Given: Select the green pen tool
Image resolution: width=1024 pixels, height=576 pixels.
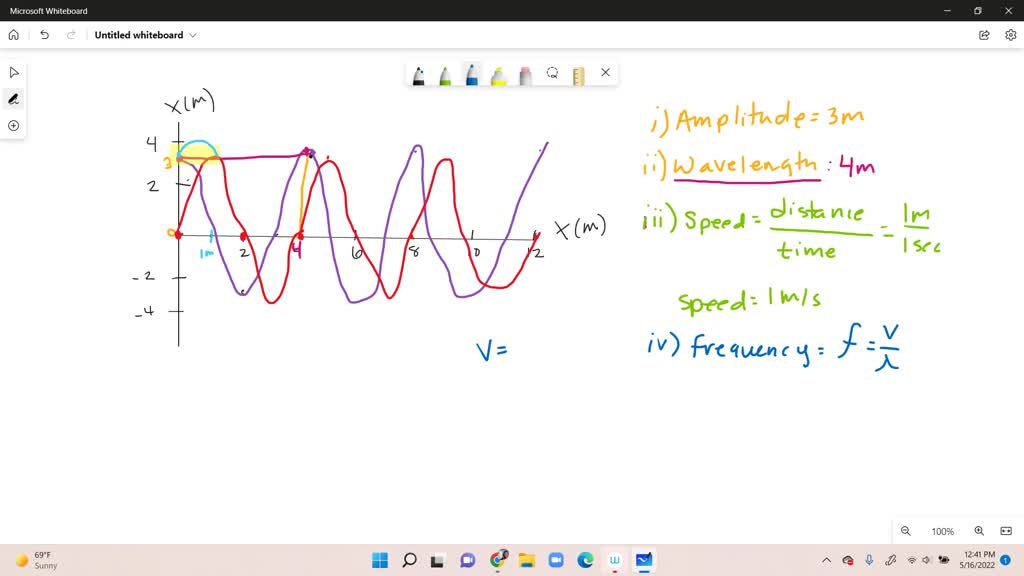Looking at the screenshot, I should tap(445, 73).
